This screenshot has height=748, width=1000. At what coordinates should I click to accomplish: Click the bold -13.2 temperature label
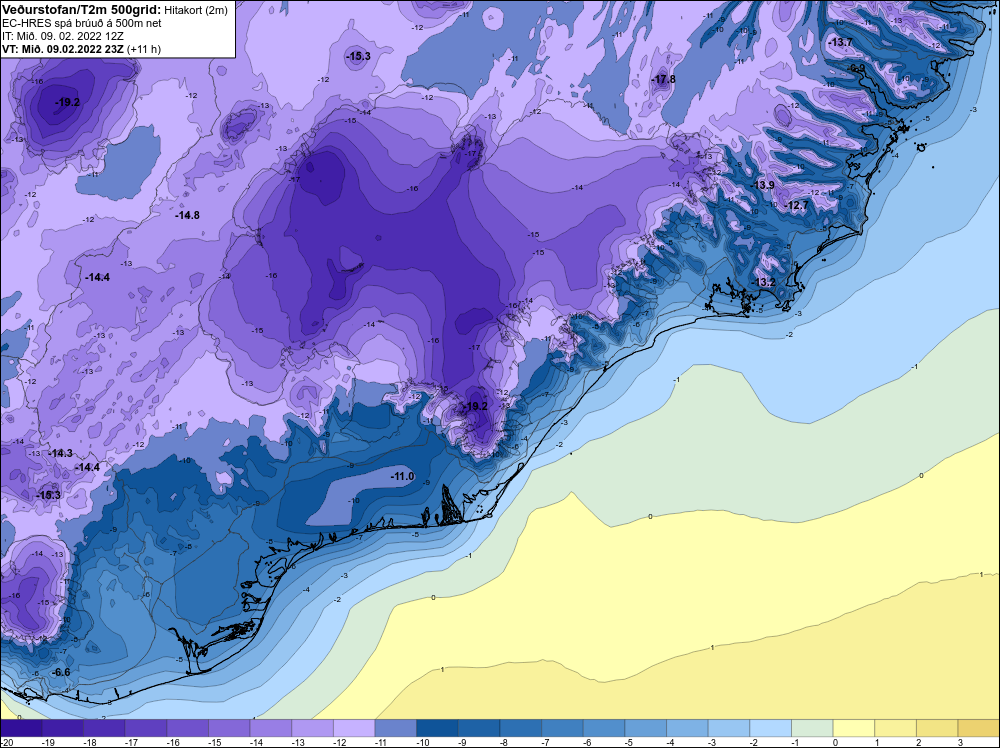(764, 282)
